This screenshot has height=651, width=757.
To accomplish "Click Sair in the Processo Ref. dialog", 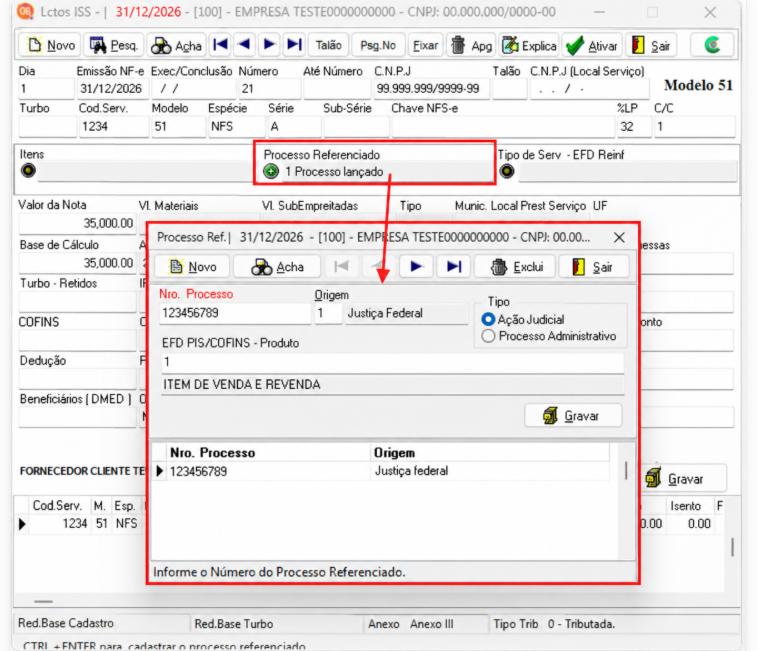I will click(x=593, y=267).
